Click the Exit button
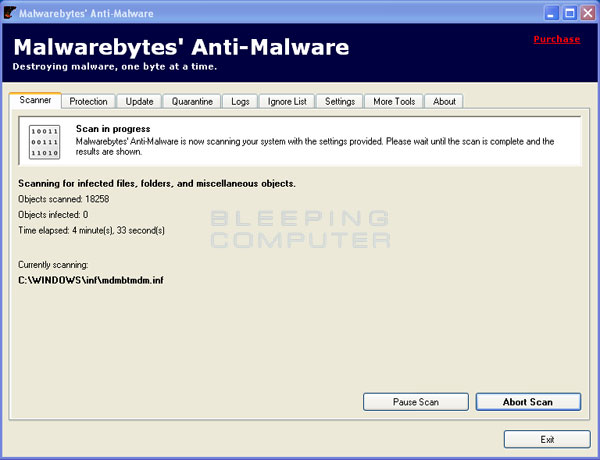The image size is (600, 460). [547, 439]
